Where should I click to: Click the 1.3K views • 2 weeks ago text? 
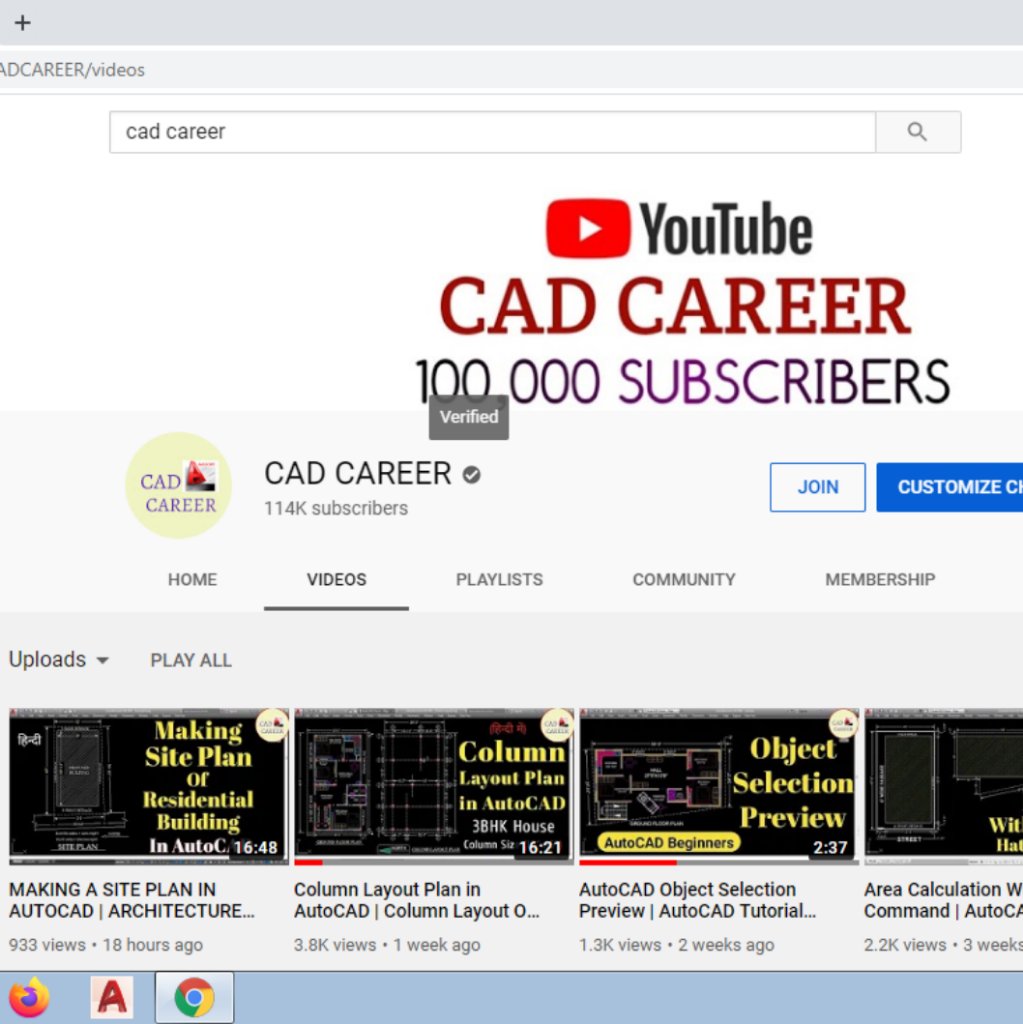coord(676,944)
